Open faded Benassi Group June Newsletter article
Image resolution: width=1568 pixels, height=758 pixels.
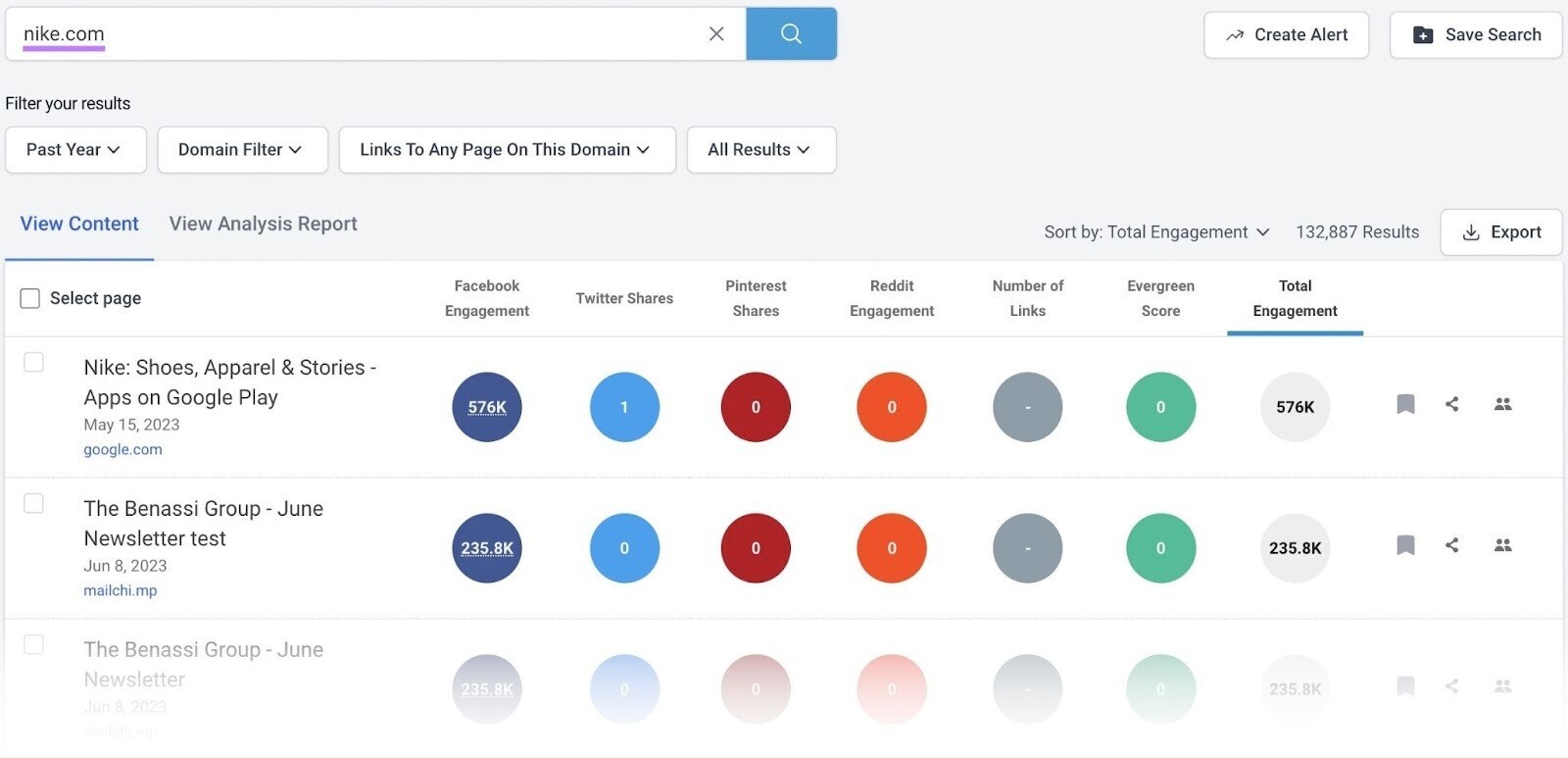[203, 665]
